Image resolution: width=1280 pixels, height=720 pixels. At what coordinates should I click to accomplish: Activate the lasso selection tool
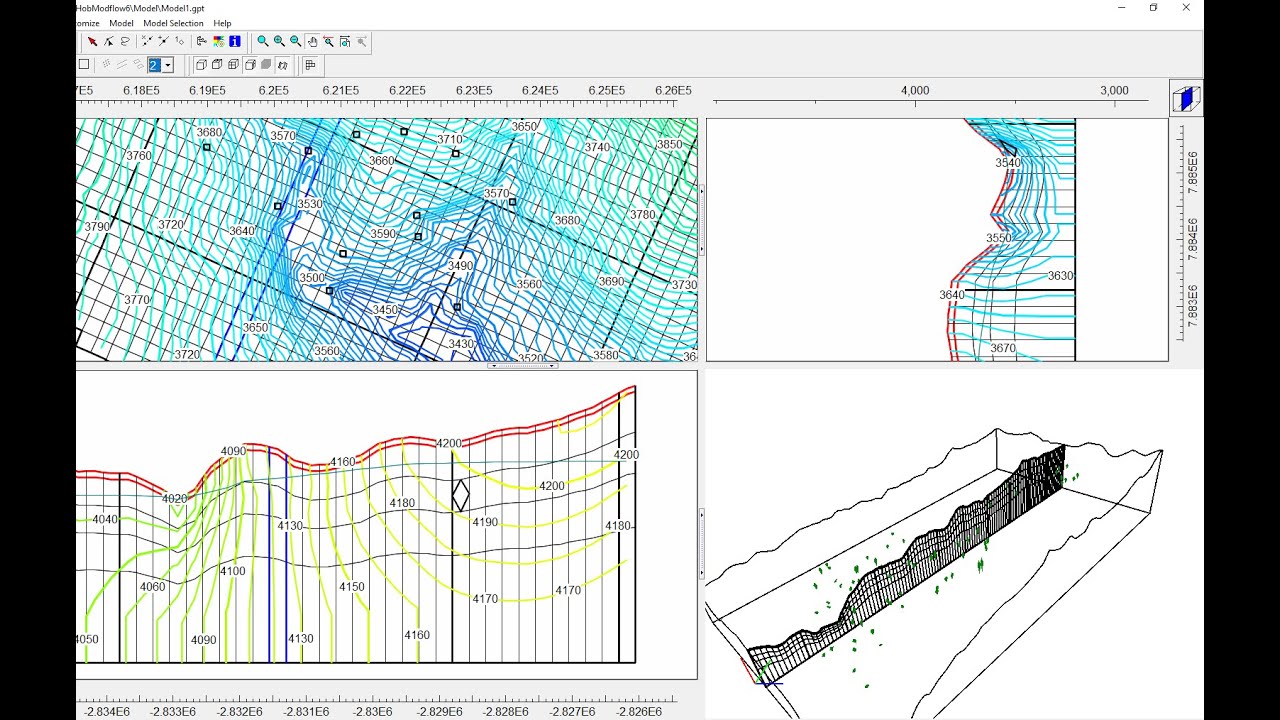(125, 41)
